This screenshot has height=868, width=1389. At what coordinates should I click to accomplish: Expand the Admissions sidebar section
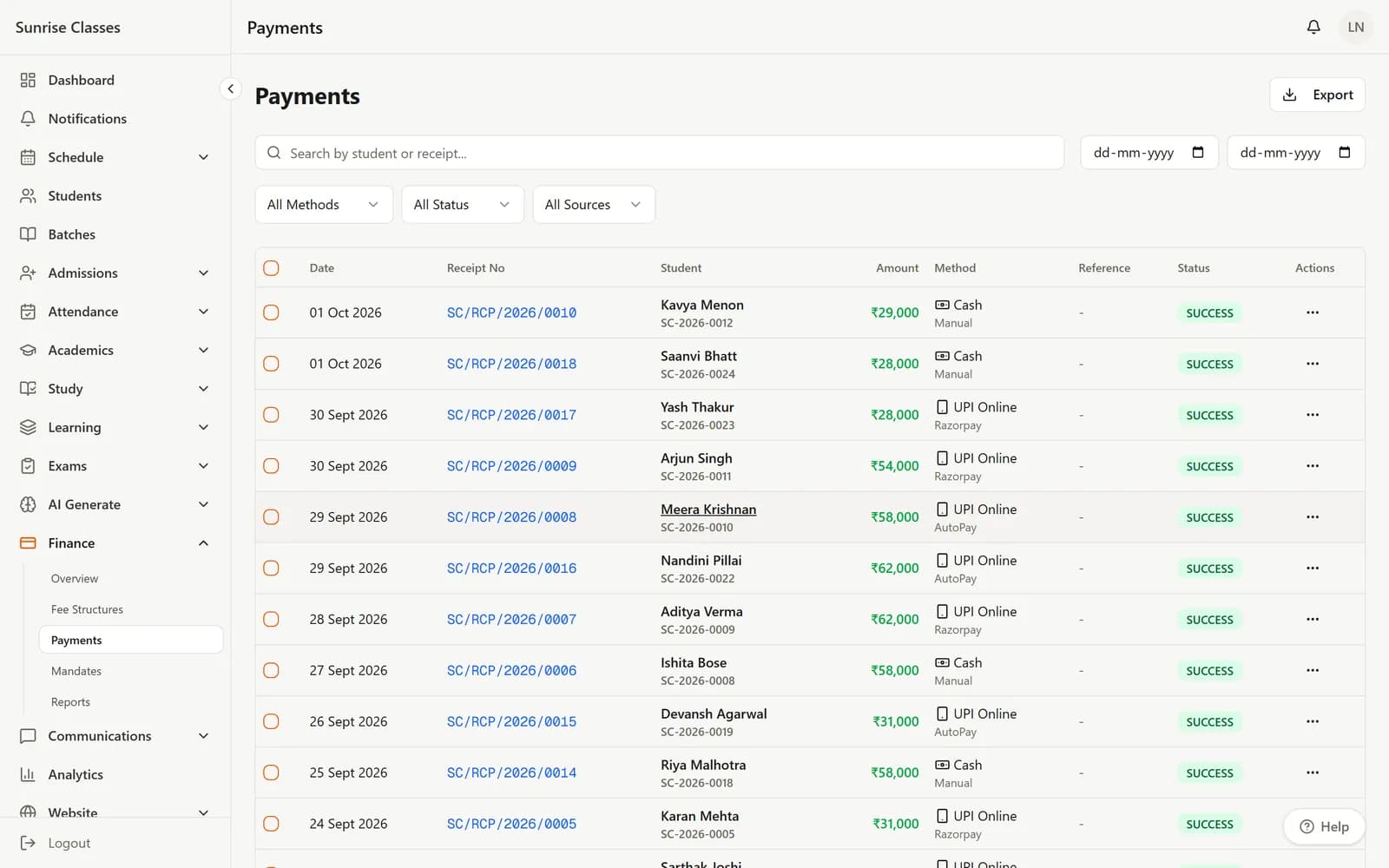(x=115, y=273)
